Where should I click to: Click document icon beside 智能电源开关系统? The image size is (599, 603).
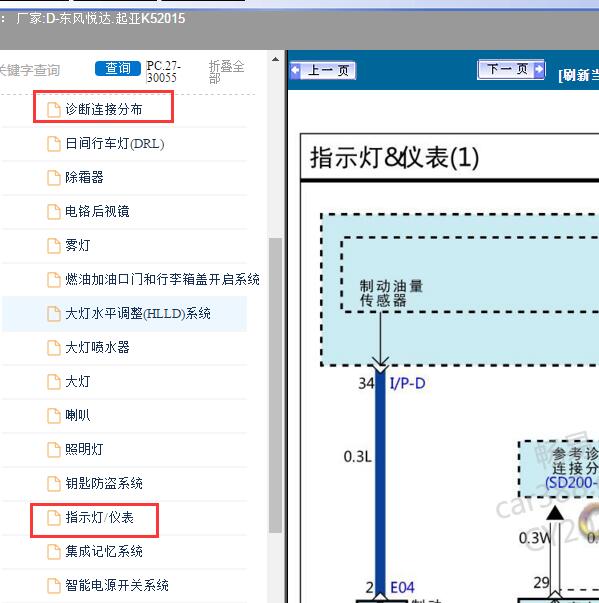[x=54, y=585]
